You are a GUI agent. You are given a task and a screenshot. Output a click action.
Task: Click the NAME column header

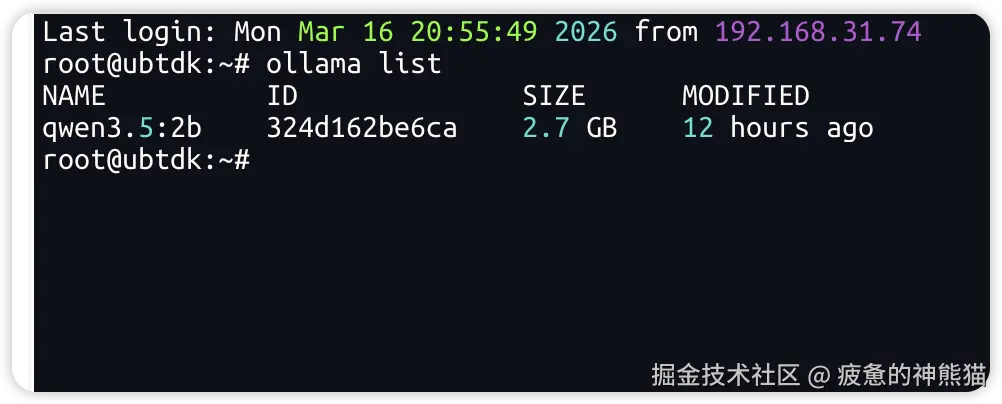pyautogui.click(x=74, y=96)
